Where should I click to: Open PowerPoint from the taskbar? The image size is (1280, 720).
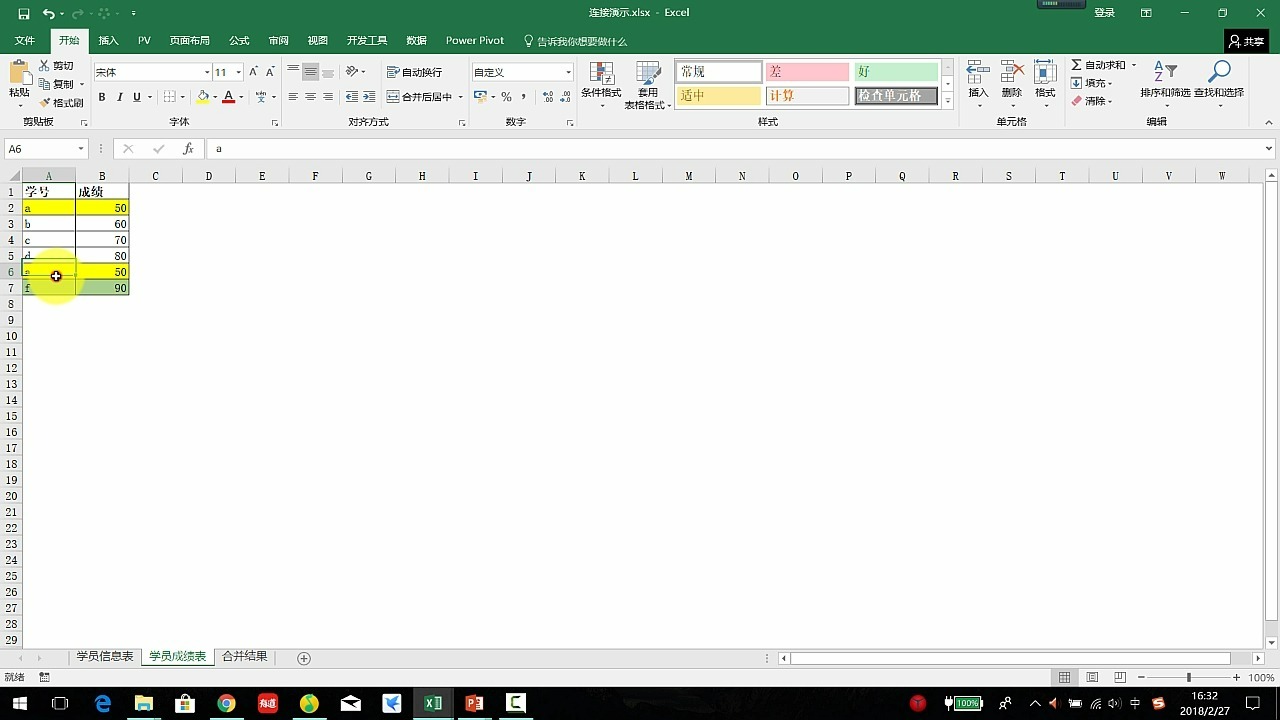point(474,703)
